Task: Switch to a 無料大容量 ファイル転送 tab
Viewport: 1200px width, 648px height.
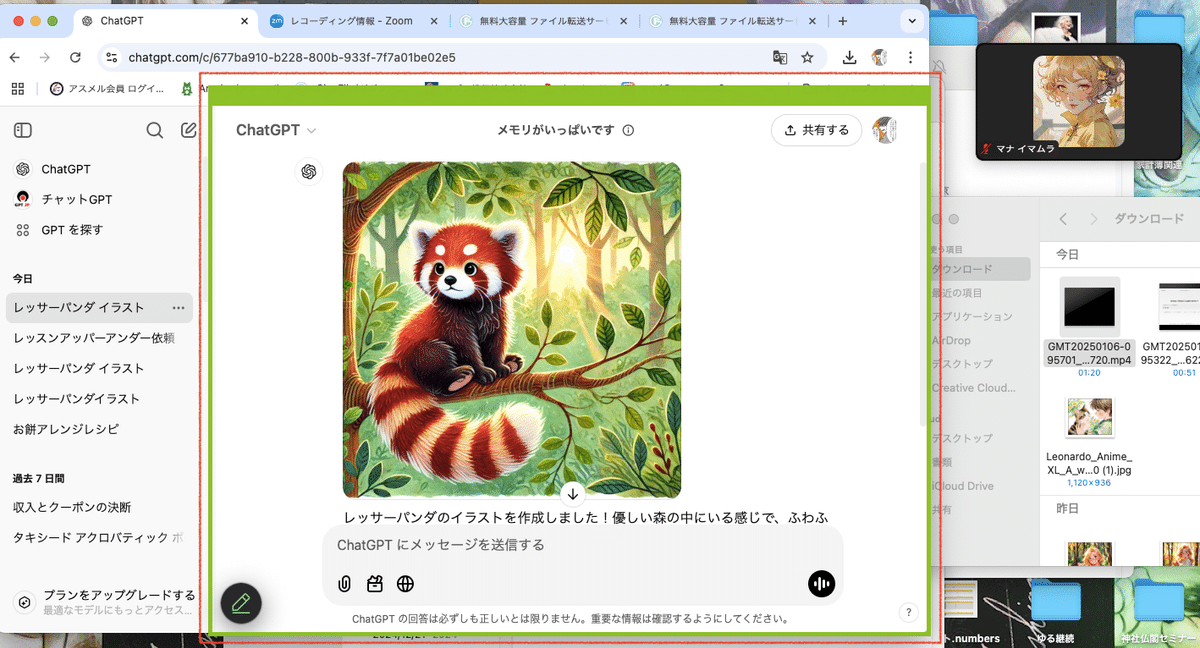Action: coord(540,20)
